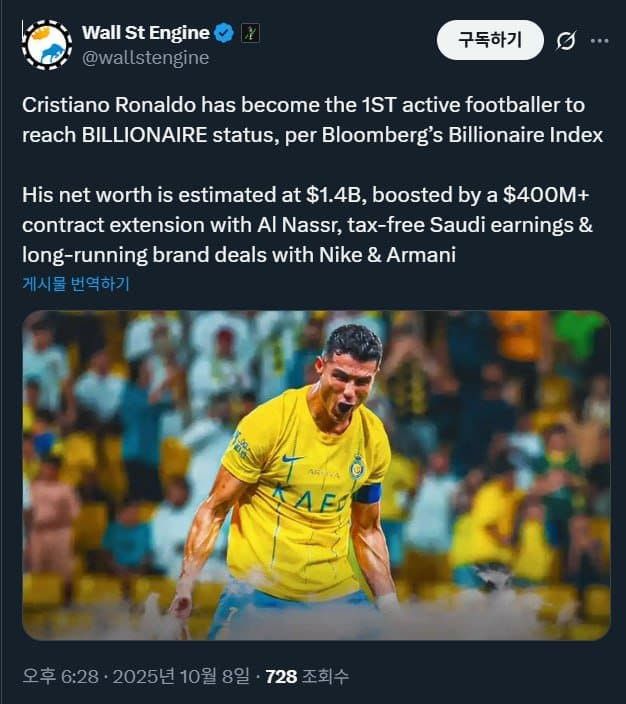Click the Wall St Engine profile avatar
This screenshot has height=704, width=626.
(x=47, y=45)
